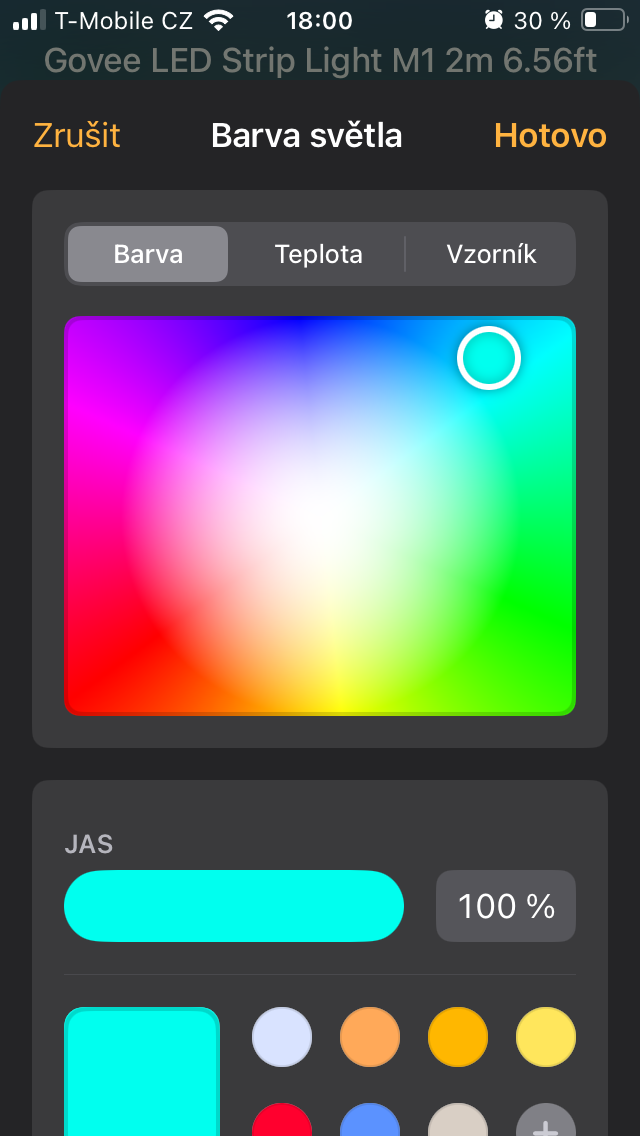The image size is (640, 1136).
Task: Select the beige preset swatch
Action: click(458, 1120)
